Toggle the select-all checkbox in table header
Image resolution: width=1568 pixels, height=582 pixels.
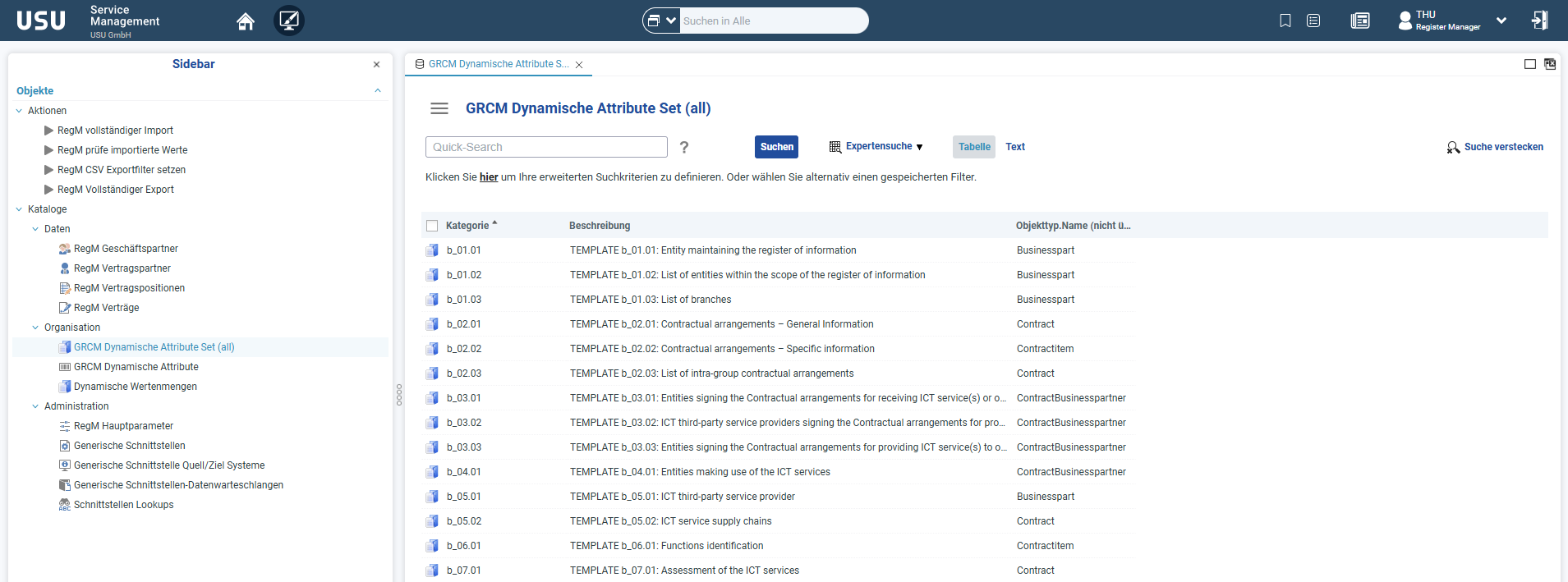432,226
